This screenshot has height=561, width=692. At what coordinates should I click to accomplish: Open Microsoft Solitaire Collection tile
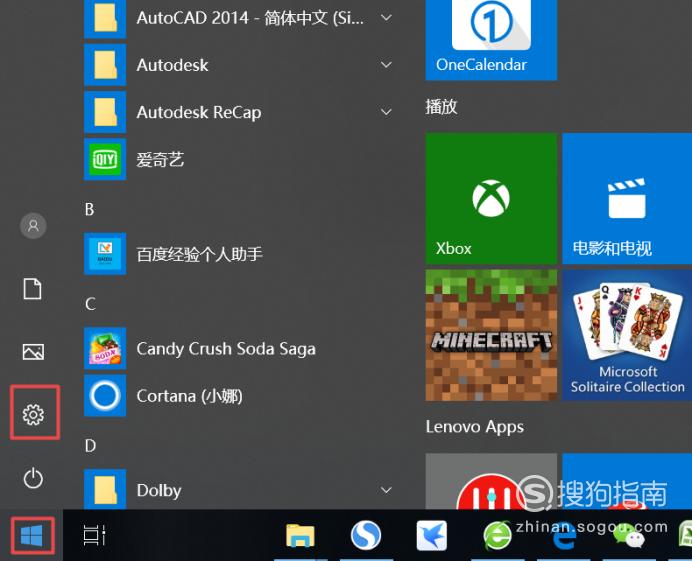[x=627, y=335]
